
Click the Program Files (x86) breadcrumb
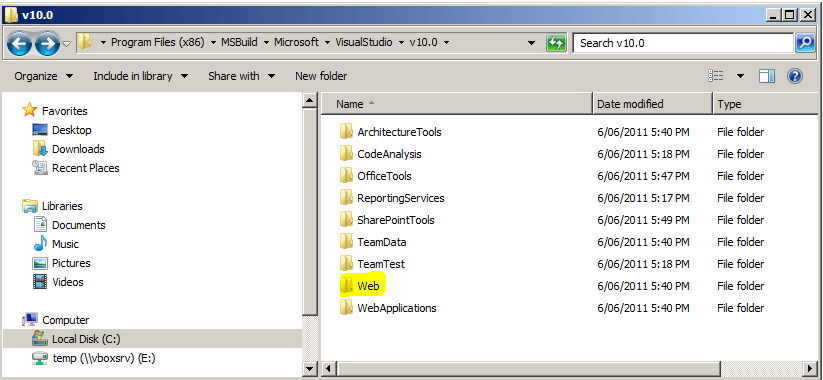[x=157, y=43]
